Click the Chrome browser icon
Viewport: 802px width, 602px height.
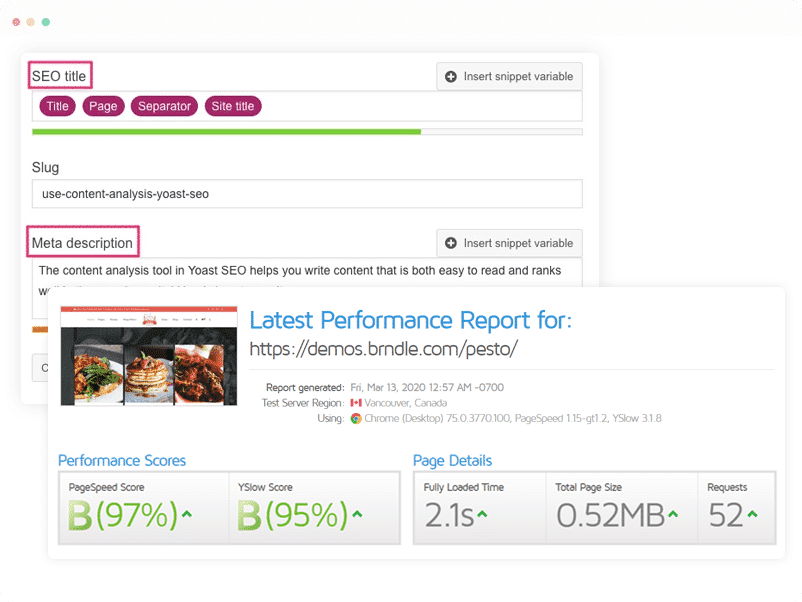(356, 419)
